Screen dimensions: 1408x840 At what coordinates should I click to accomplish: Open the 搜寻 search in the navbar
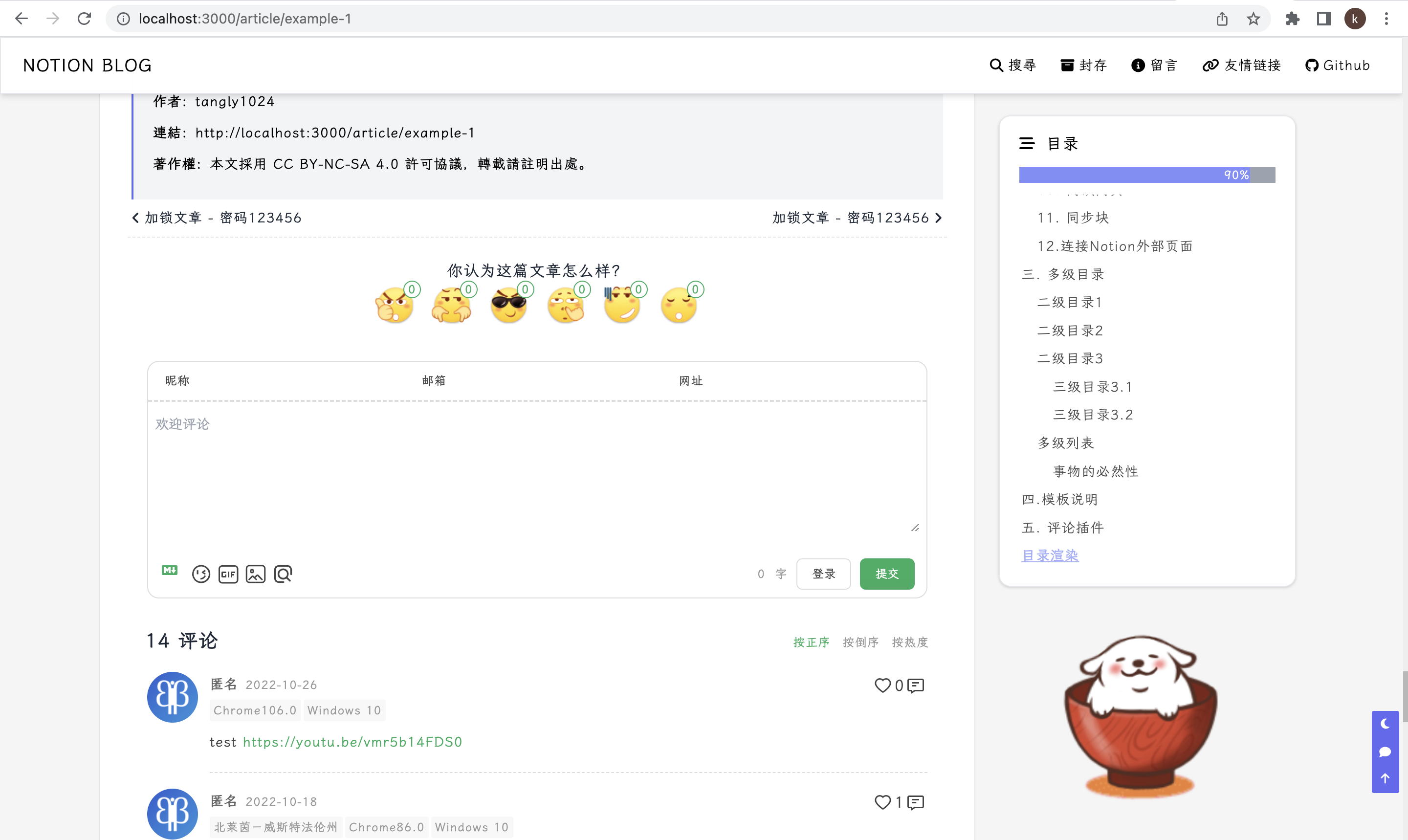(1012, 65)
